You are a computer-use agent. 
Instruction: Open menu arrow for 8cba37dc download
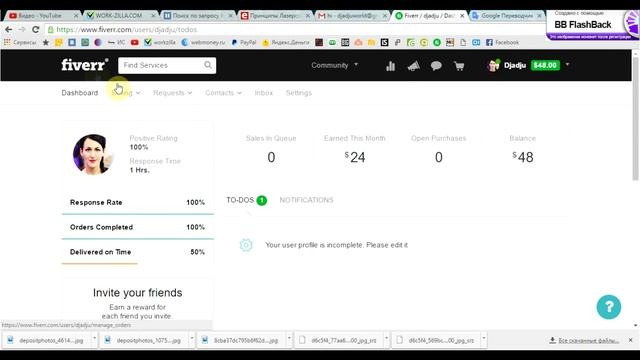coord(289,338)
